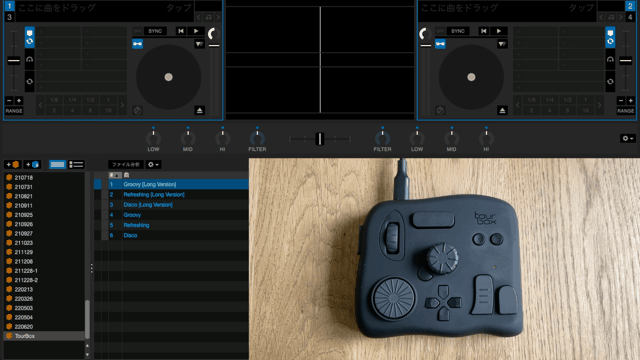Click the deck 2 eject button
The height and width of the screenshot is (360, 640).
coord(502,110)
